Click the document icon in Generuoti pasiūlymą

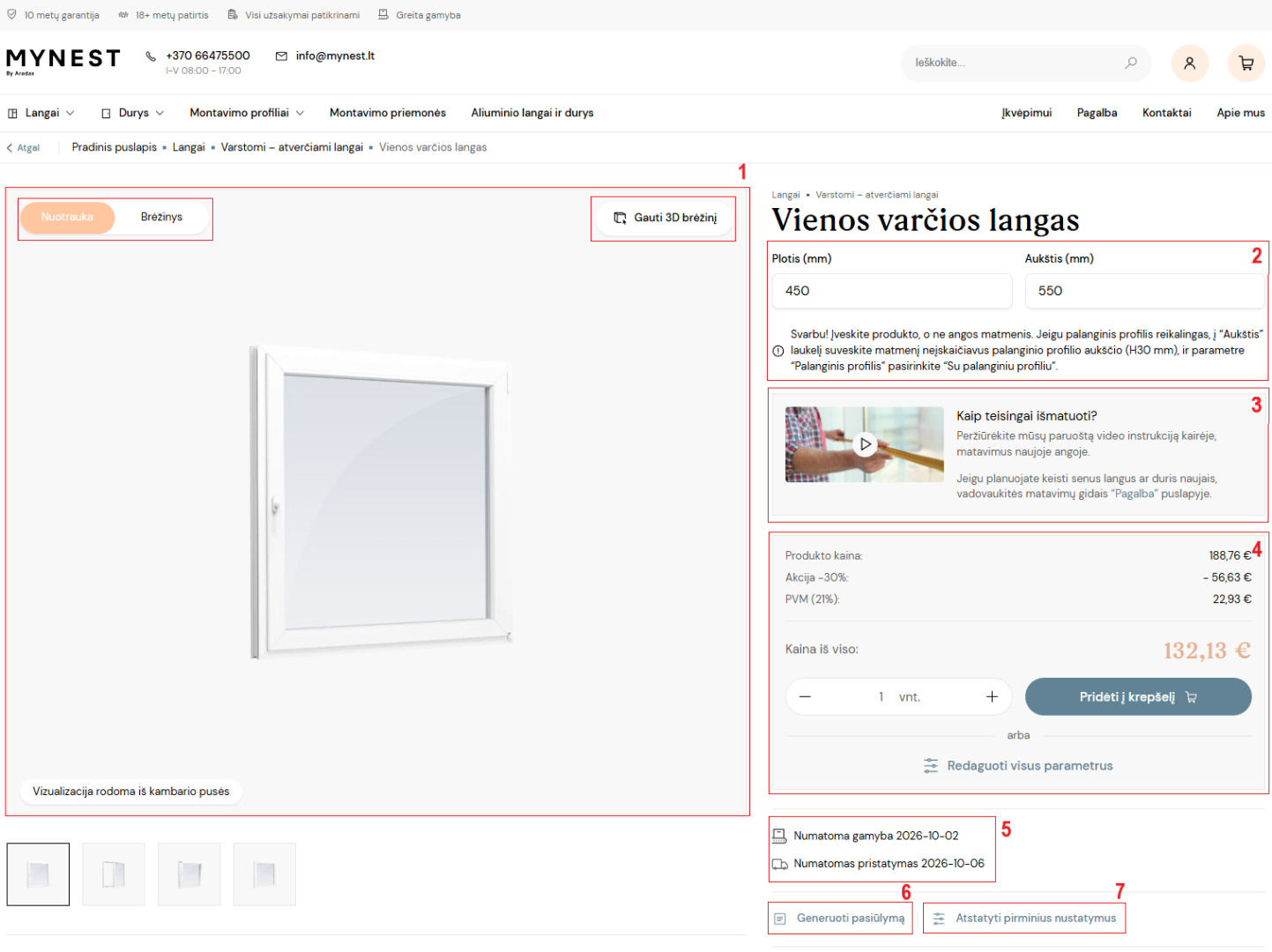tap(779, 919)
